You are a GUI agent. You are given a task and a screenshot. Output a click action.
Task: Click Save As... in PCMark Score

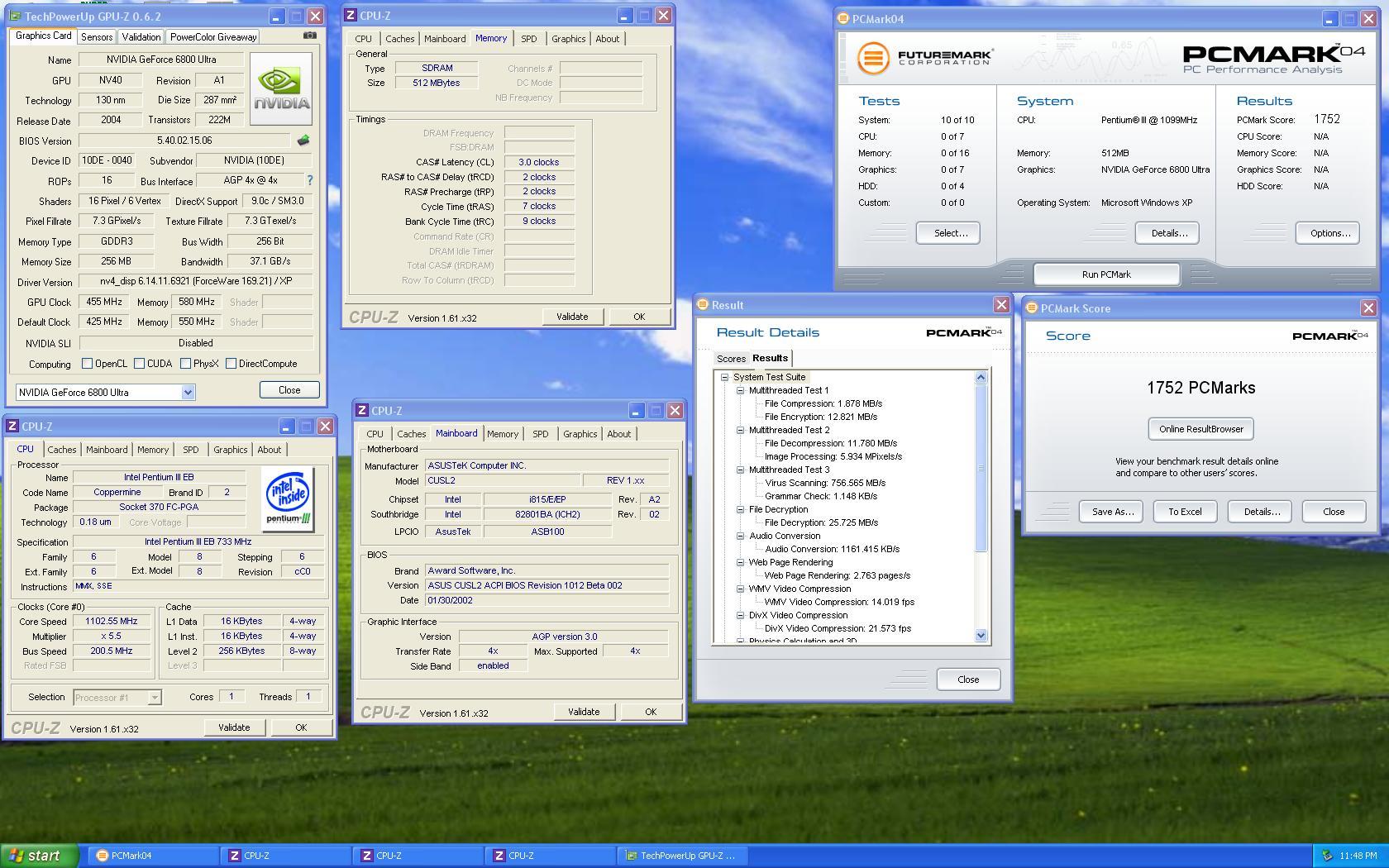coord(1112,512)
